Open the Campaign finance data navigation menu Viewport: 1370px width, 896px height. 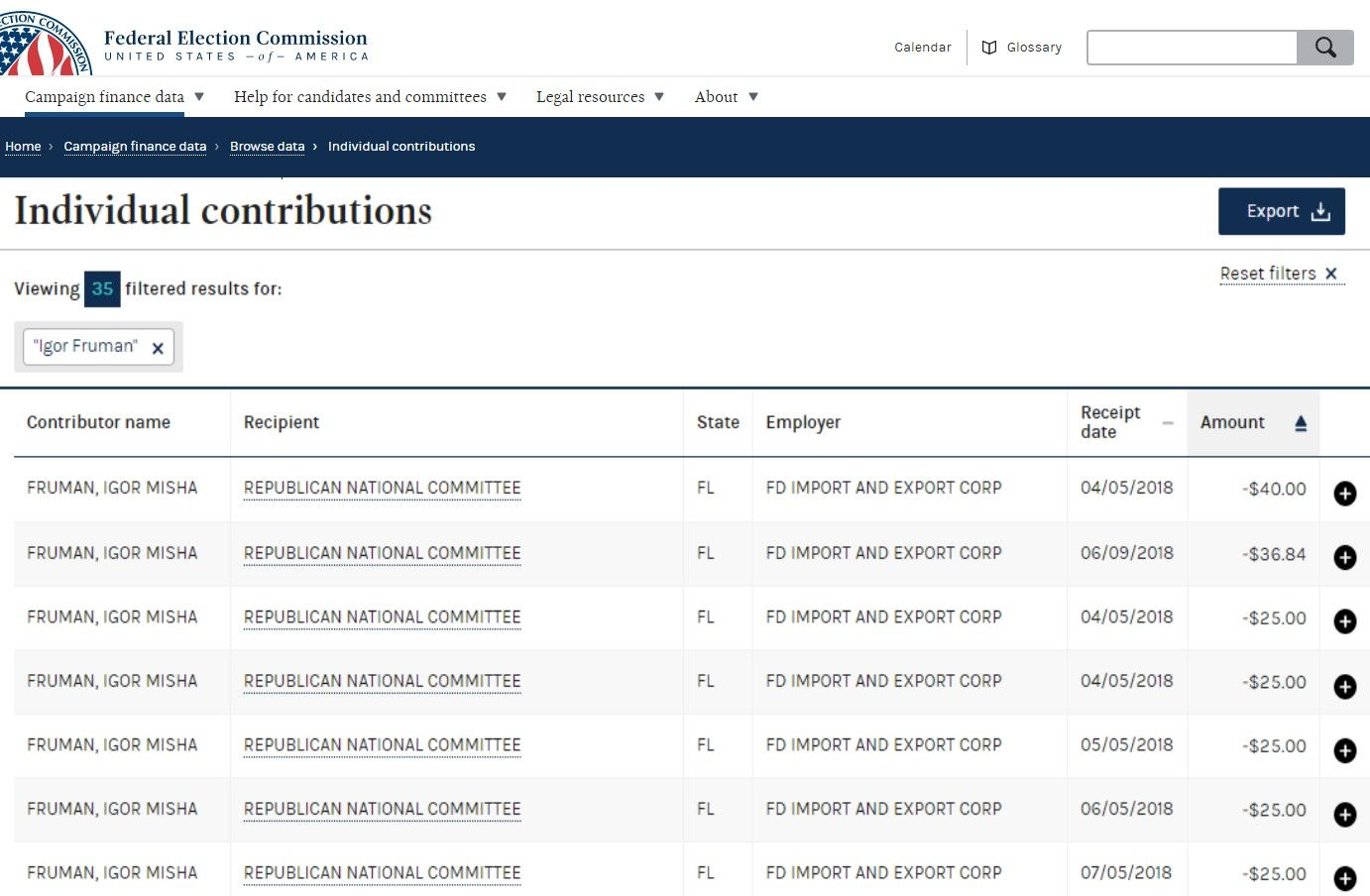pos(114,97)
